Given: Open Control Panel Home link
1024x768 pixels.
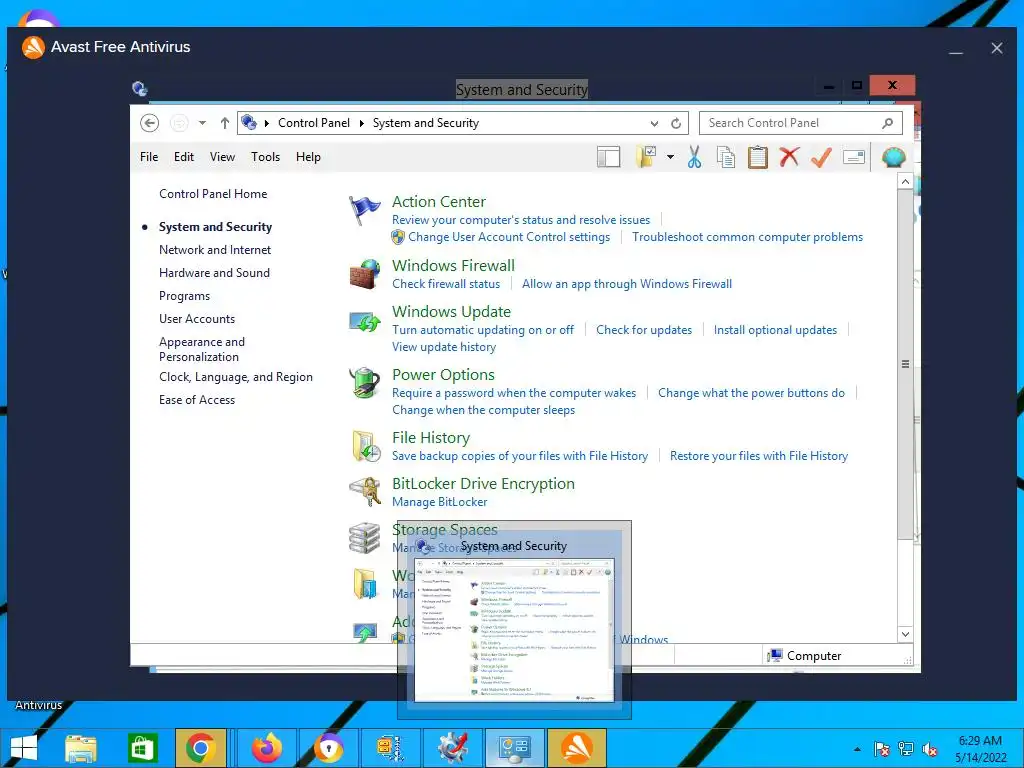Looking at the screenshot, I should tap(213, 194).
